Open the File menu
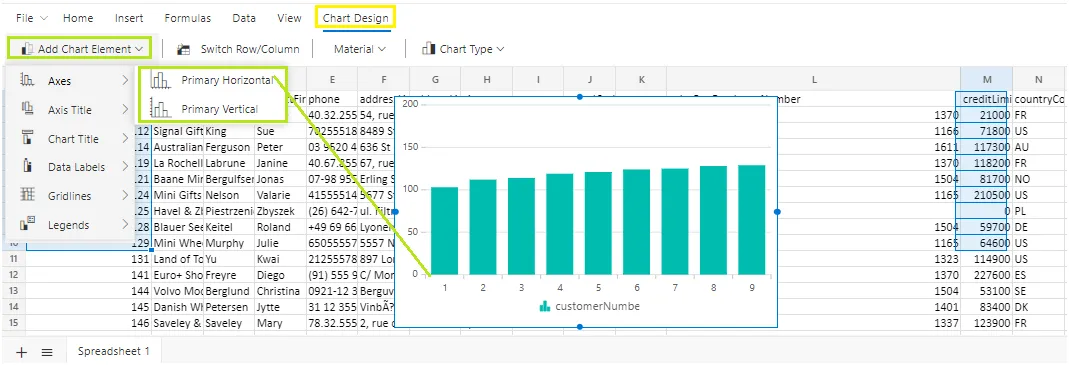 pyautogui.click(x=31, y=18)
